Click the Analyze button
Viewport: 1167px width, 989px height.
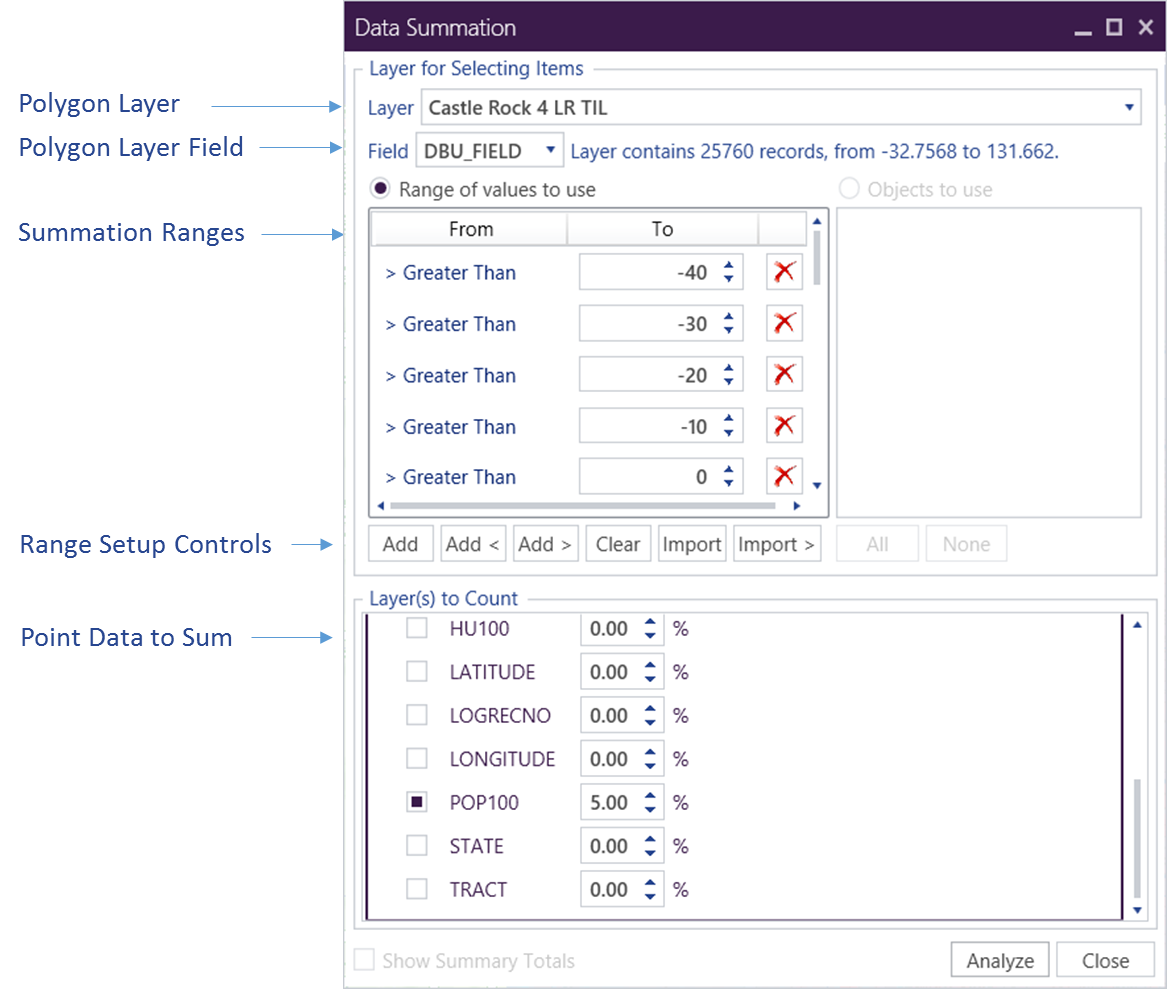coord(999,960)
